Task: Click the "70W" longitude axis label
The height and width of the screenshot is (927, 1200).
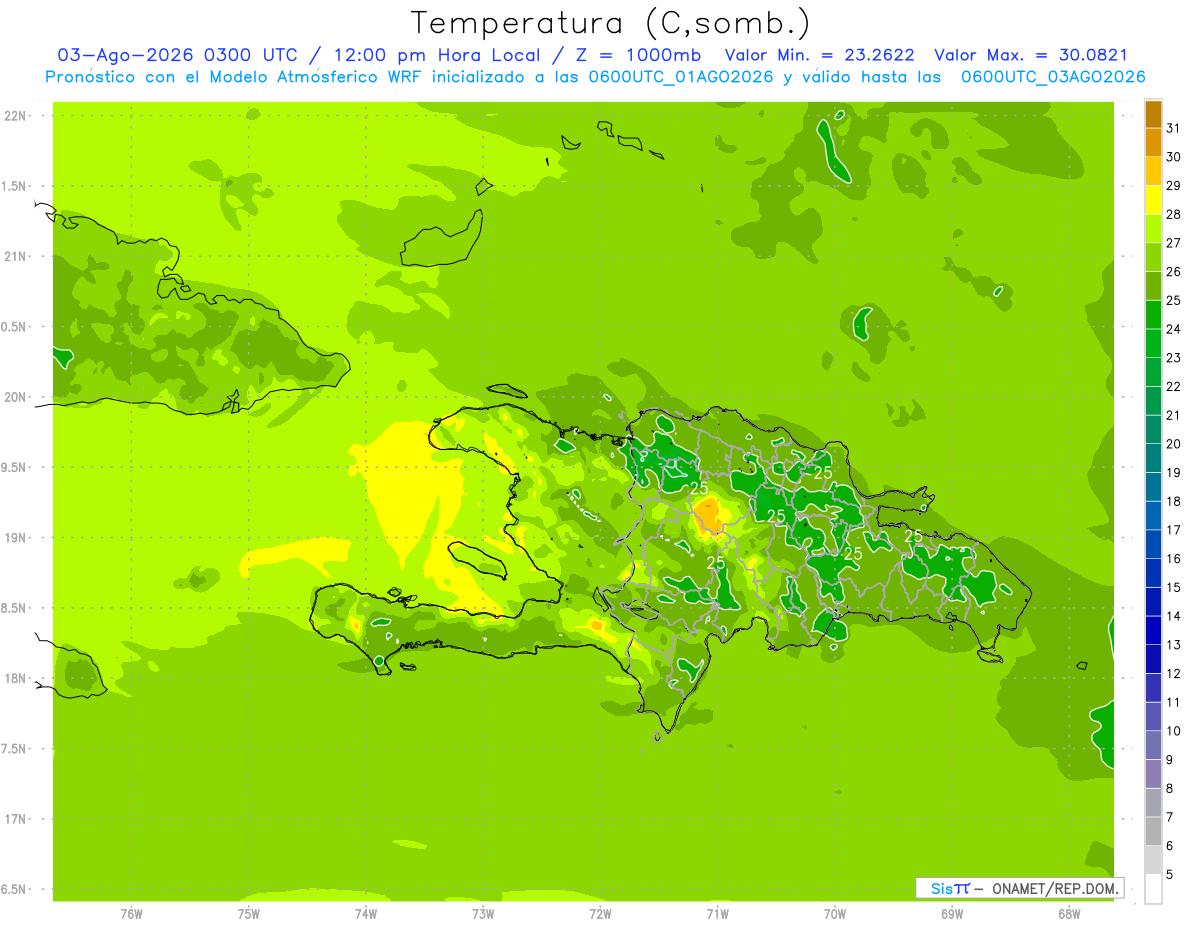Action: pos(835,914)
